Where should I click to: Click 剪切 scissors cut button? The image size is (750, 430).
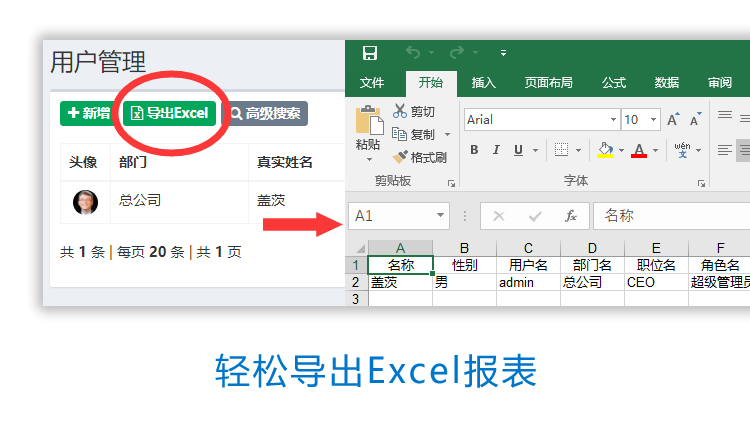click(414, 111)
